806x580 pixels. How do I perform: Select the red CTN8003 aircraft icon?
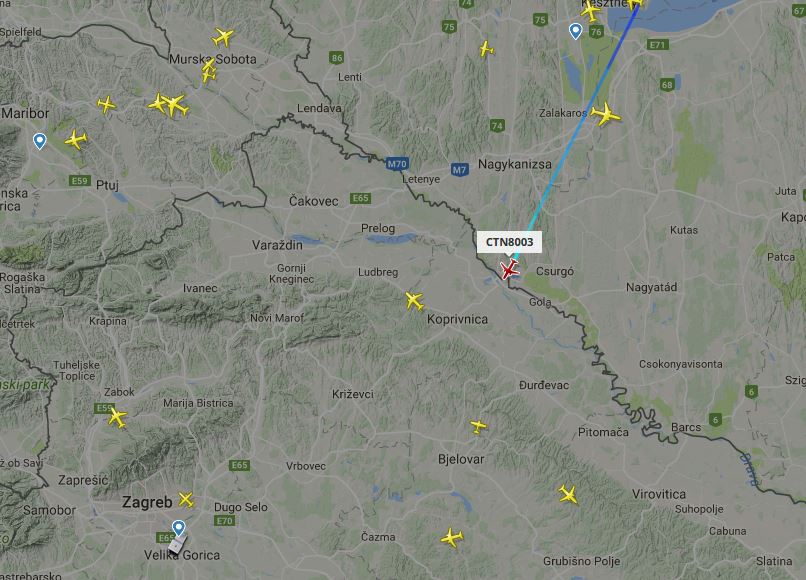(509, 269)
